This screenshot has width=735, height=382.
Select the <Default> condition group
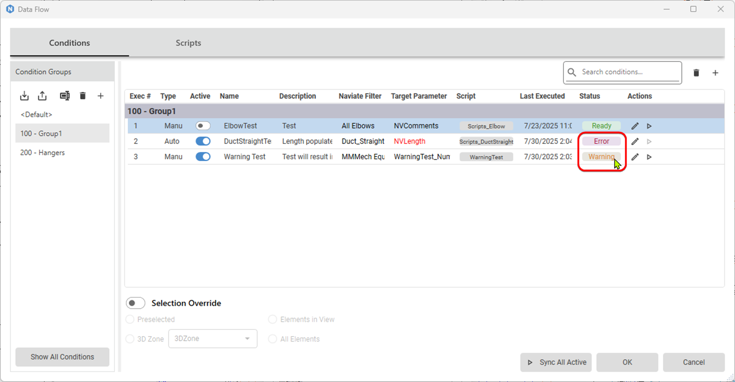[62, 114]
